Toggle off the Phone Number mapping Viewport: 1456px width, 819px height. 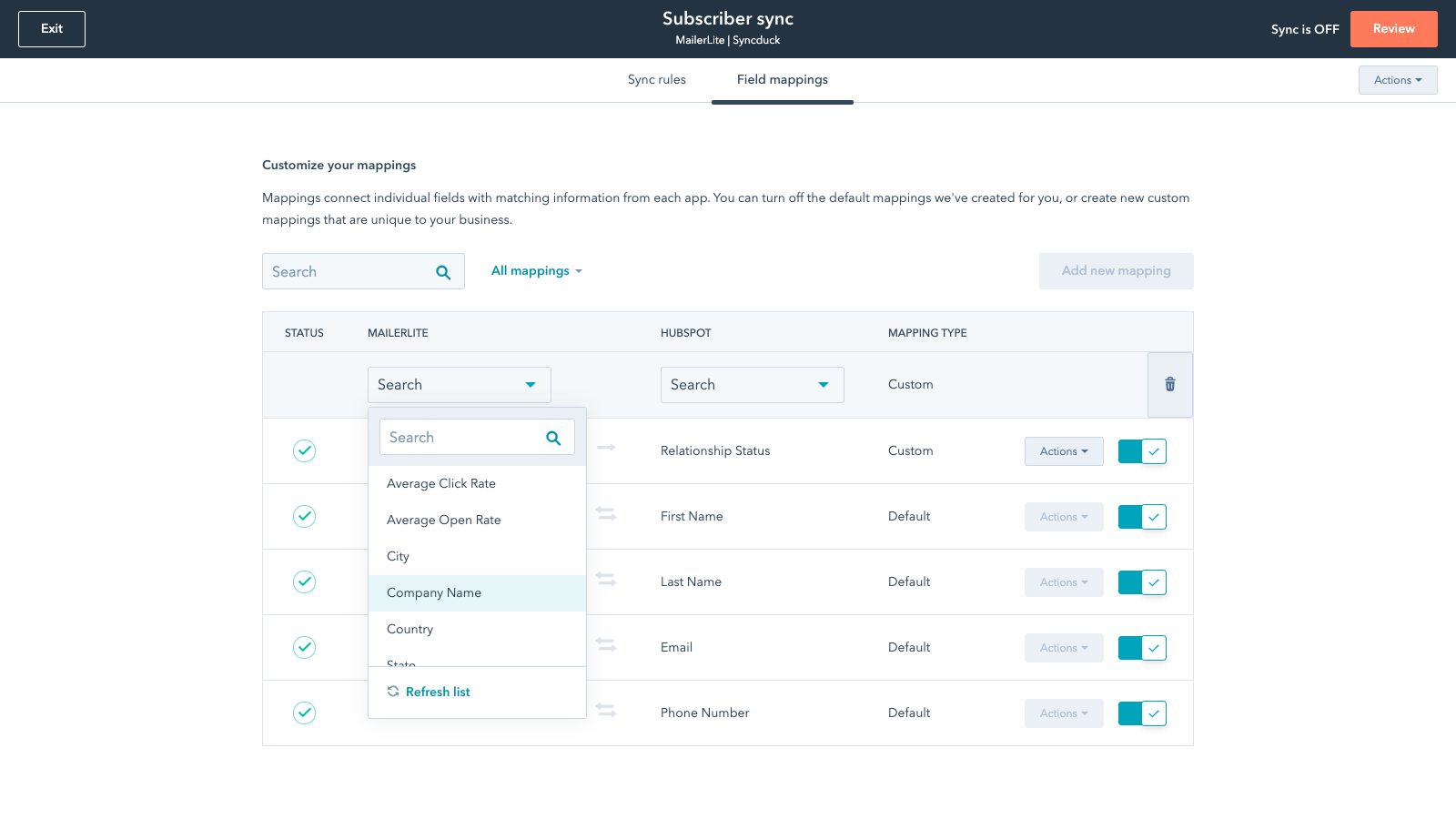(x=1142, y=713)
